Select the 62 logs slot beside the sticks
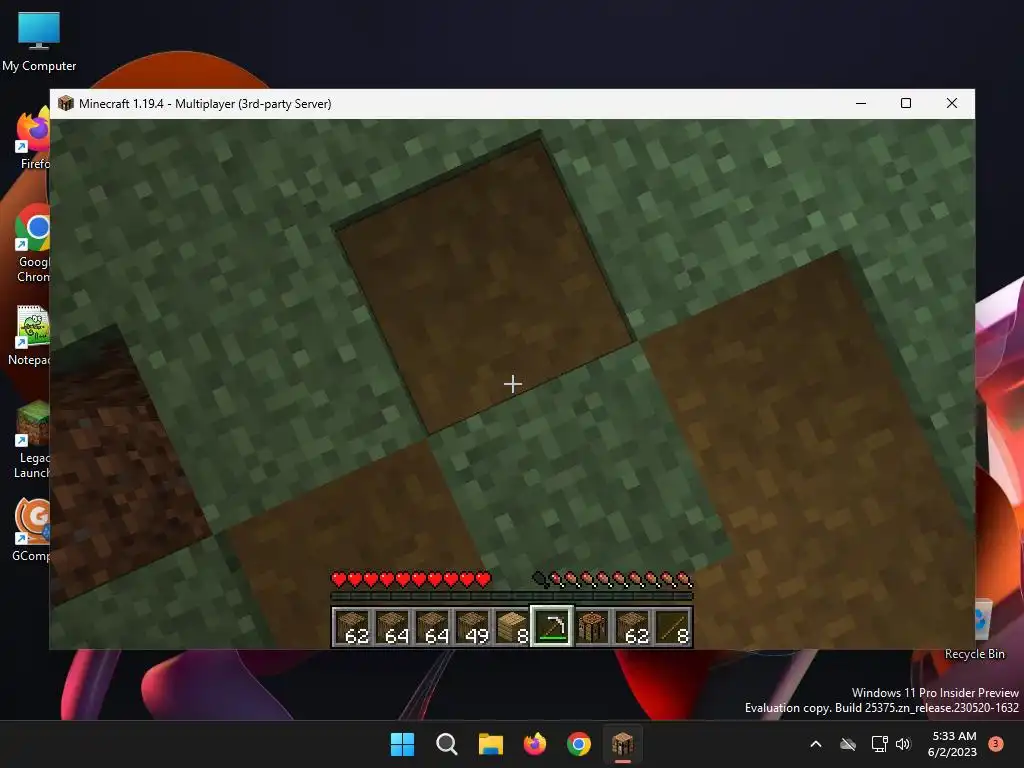 coord(632,626)
